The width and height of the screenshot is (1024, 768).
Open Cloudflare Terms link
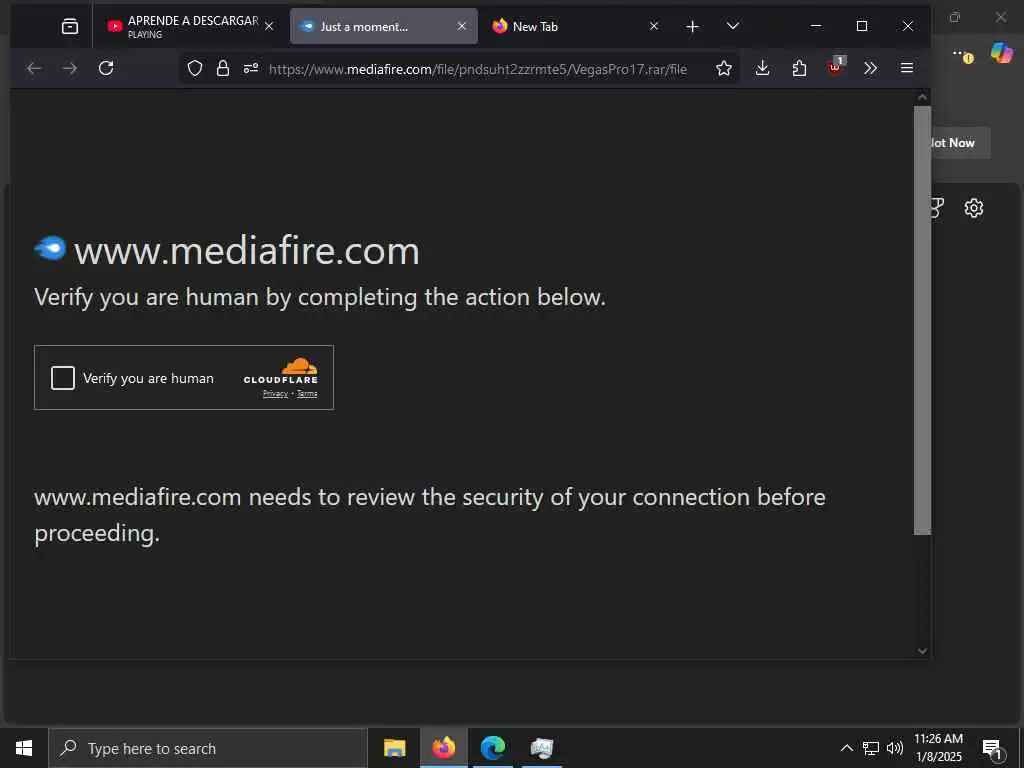tap(307, 394)
